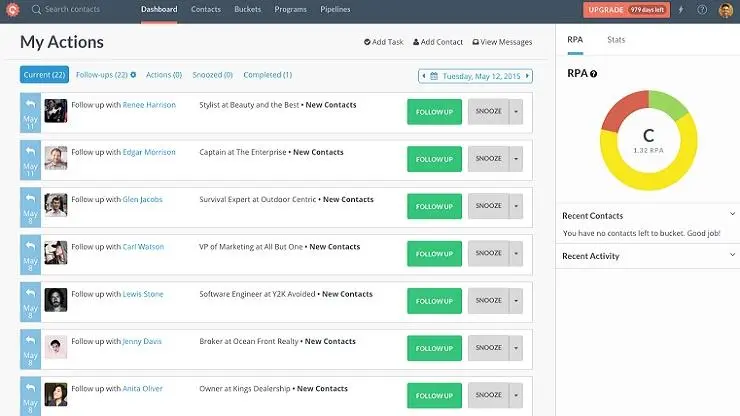This screenshot has width=740, height=416.
Task: Click the RPA info question icon
Action: pyautogui.click(x=593, y=74)
